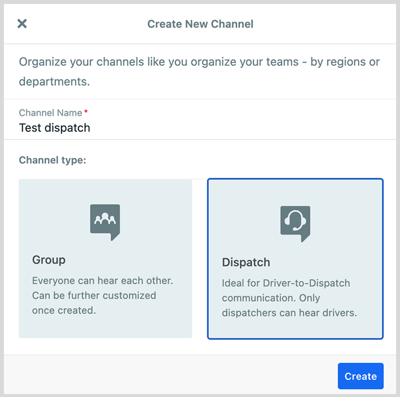Click the 'Channel Name' field label
The height and width of the screenshot is (397, 400).
pyautogui.click(x=50, y=113)
